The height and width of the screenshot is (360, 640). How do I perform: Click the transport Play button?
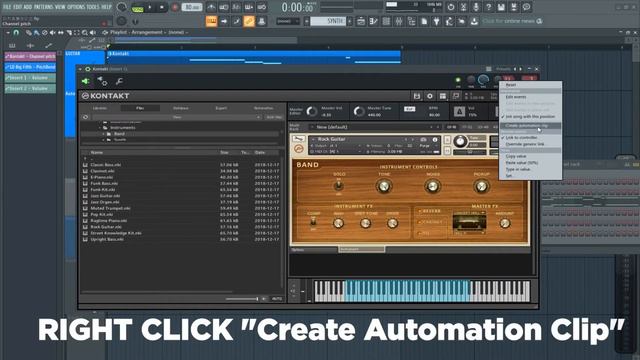pos(149,8)
